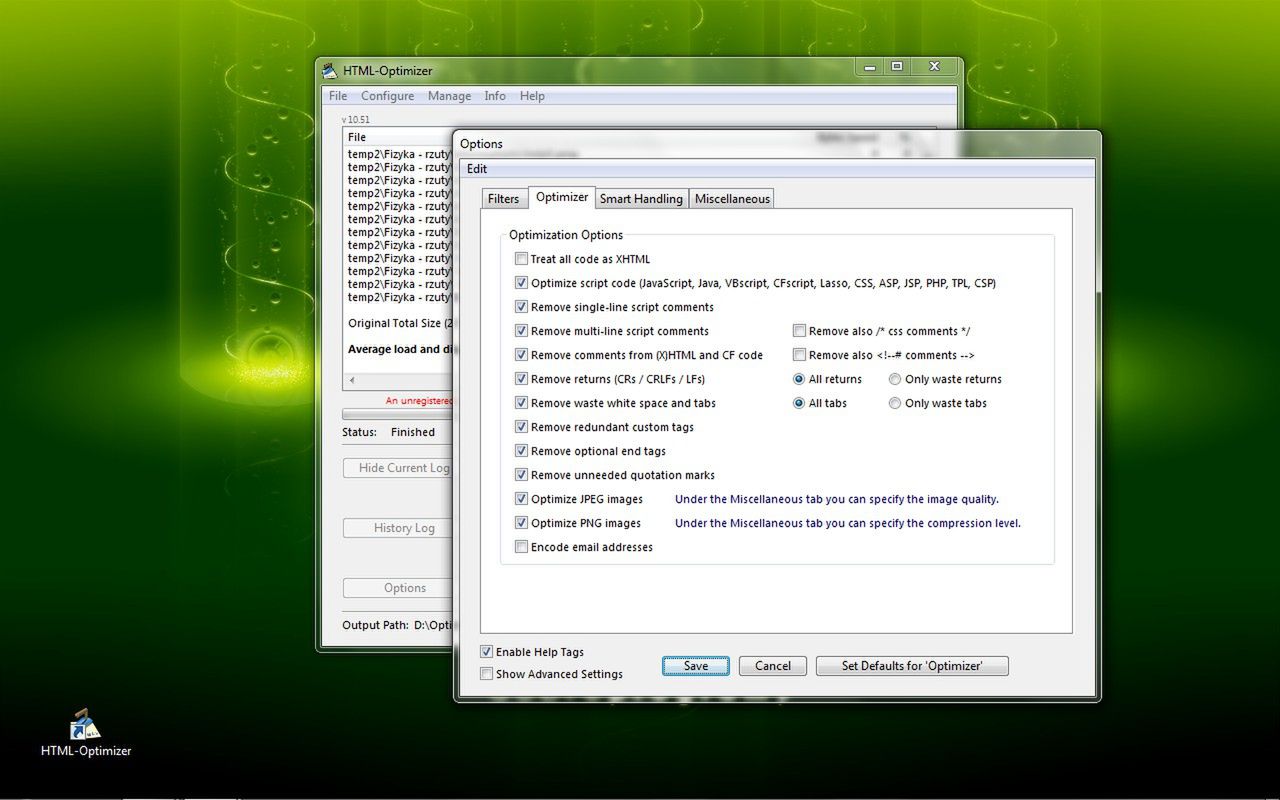Click the PNG compression level hint text
1280x800 pixels.
pyautogui.click(x=848, y=523)
